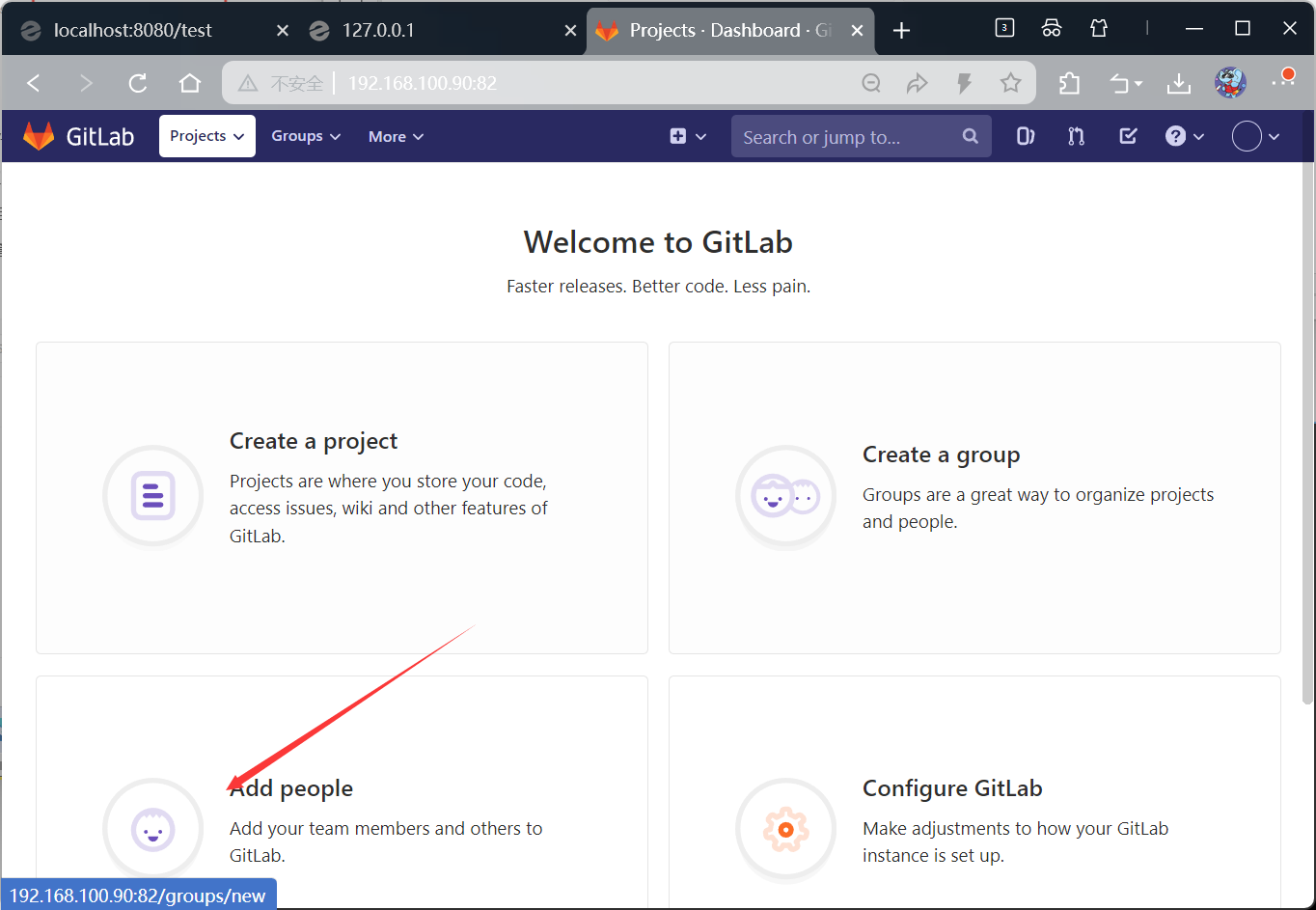Click the lightning bolt speed icon

pyautogui.click(x=964, y=83)
